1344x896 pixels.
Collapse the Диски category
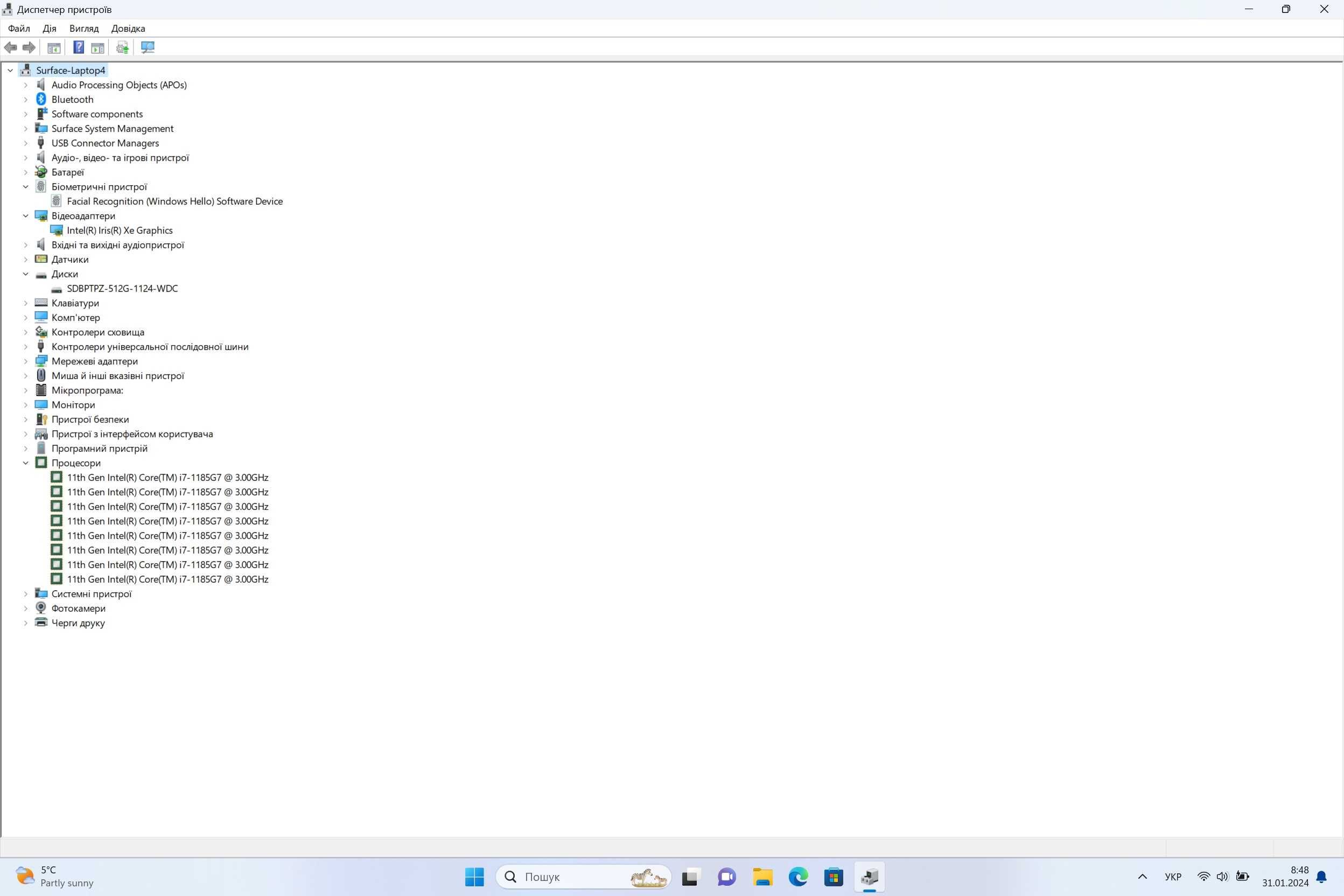(x=25, y=274)
